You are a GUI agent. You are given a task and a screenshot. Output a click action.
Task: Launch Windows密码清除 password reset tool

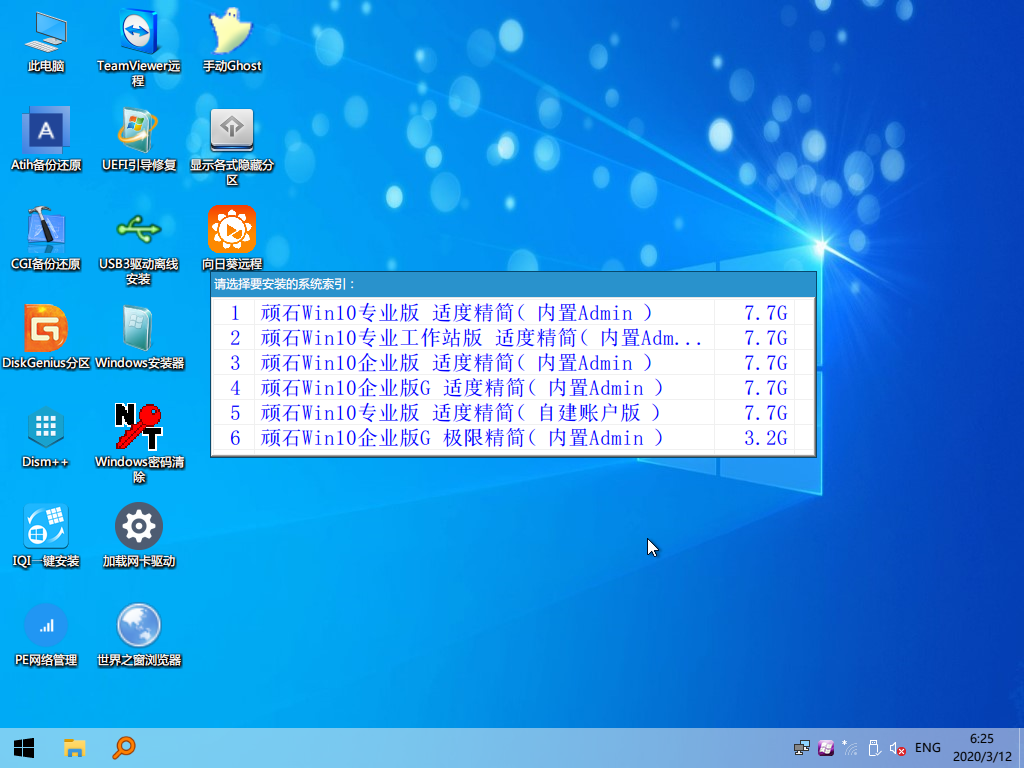point(138,429)
